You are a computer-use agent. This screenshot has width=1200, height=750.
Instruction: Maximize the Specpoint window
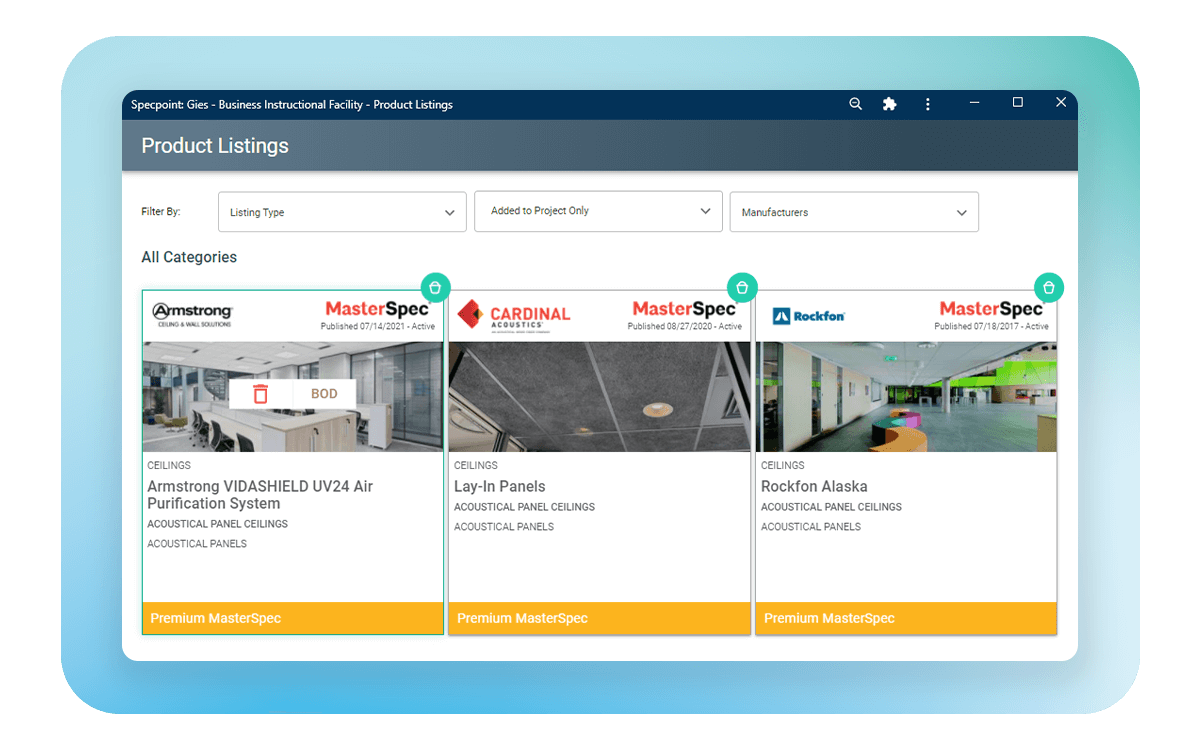(1017, 103)
